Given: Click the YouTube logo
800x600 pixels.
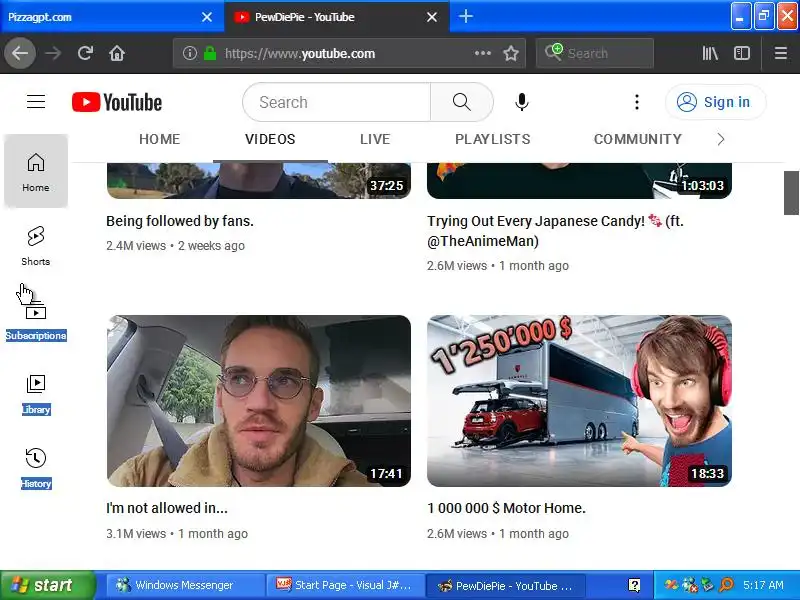Looking at the screenshot, I should click(x=117, y=102).
